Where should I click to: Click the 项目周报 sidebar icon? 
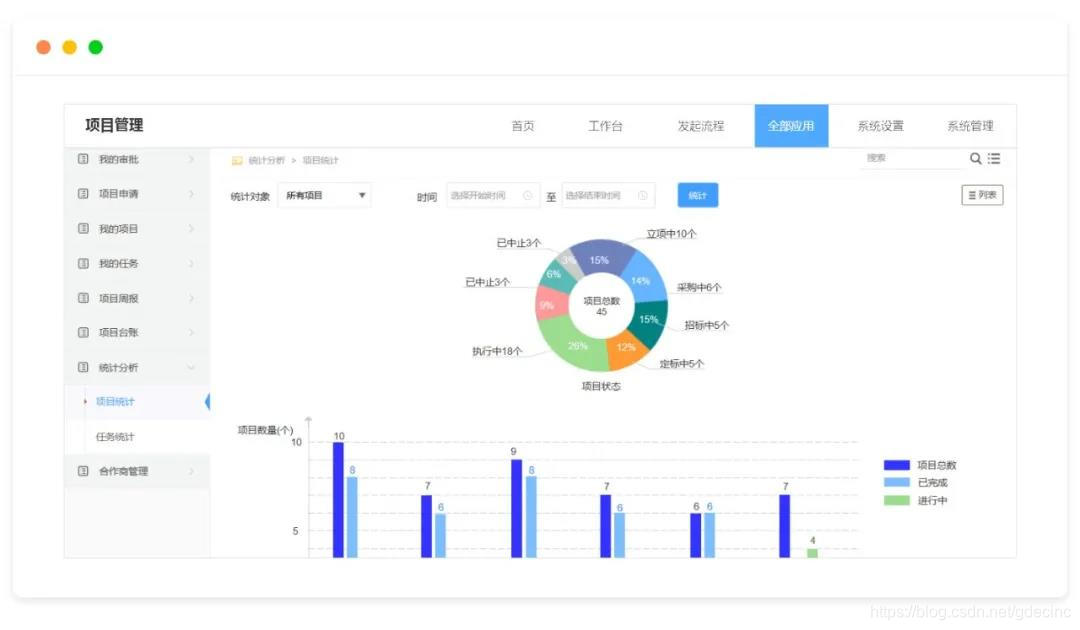[x=85, y=297]
